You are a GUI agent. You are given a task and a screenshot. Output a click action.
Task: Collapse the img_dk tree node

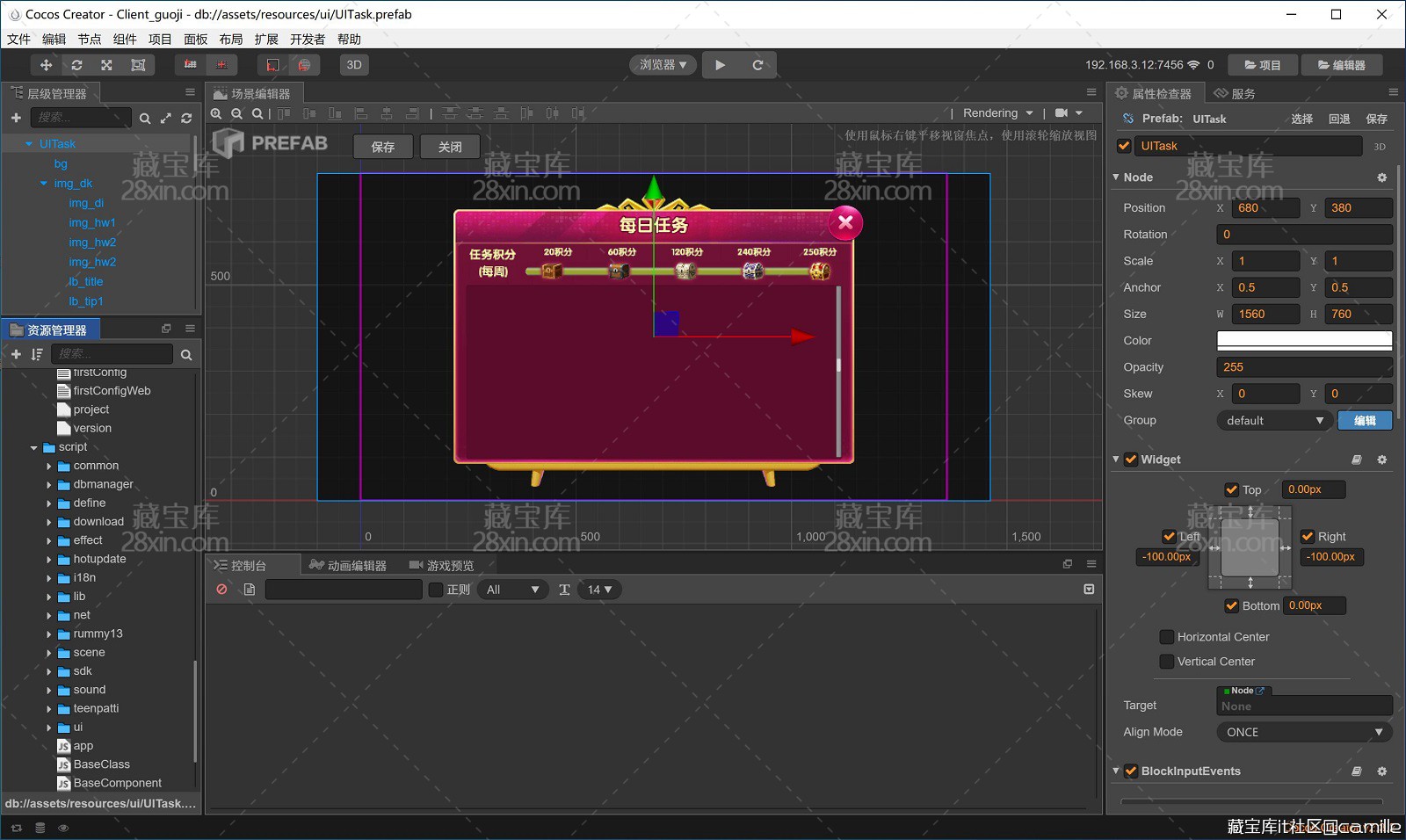point(44,184)
